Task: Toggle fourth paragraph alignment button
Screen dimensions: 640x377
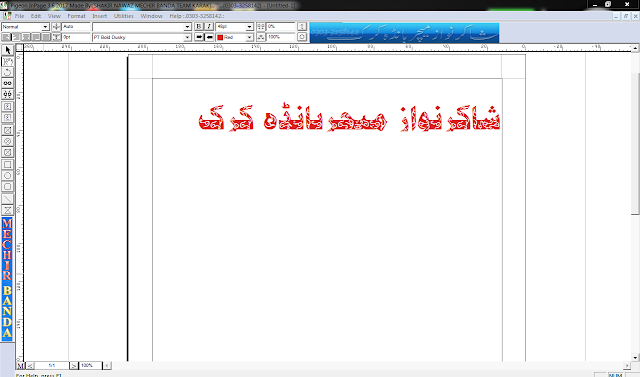Action: pyautogui.click(x=36, y=37)
